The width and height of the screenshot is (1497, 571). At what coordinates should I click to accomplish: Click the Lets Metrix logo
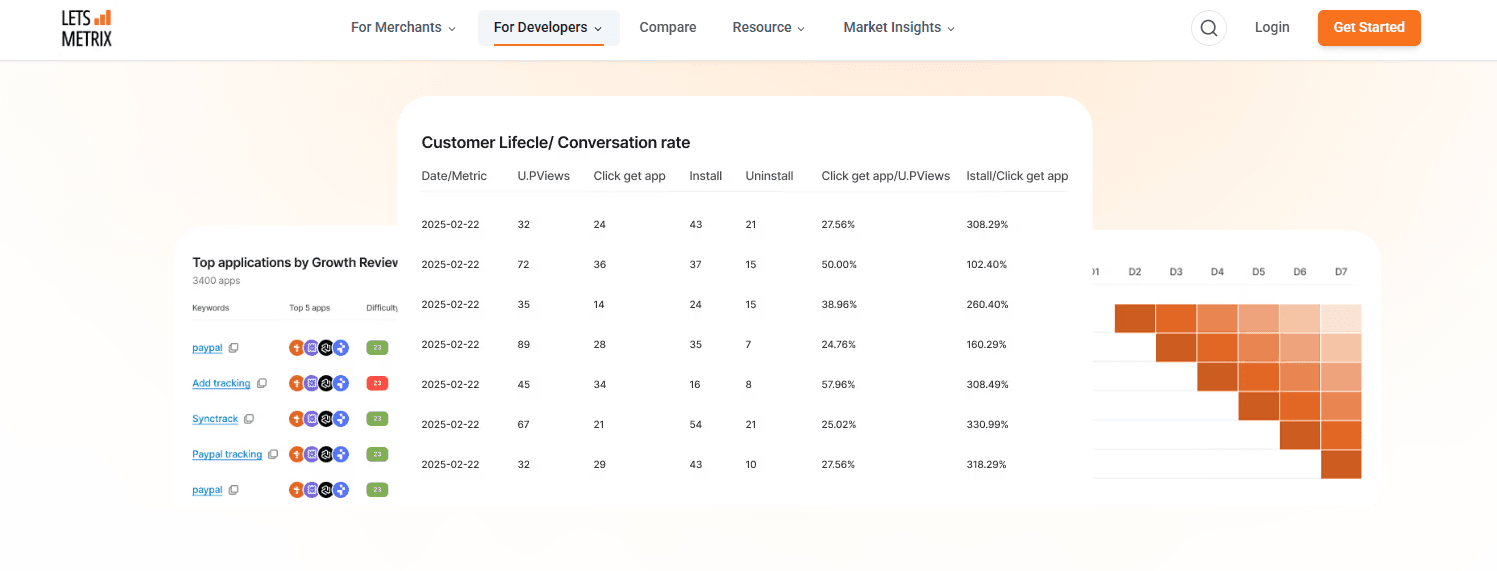pyautogui.click(x=86, y=28)
